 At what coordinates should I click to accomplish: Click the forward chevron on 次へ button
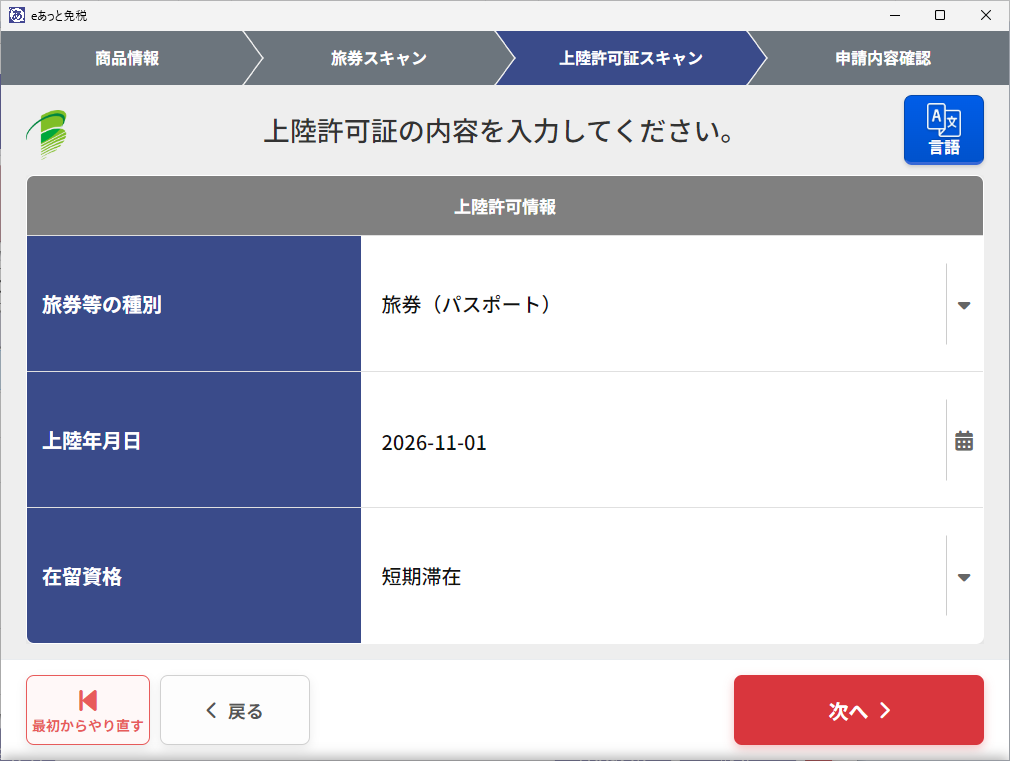(x=886, y=711)
